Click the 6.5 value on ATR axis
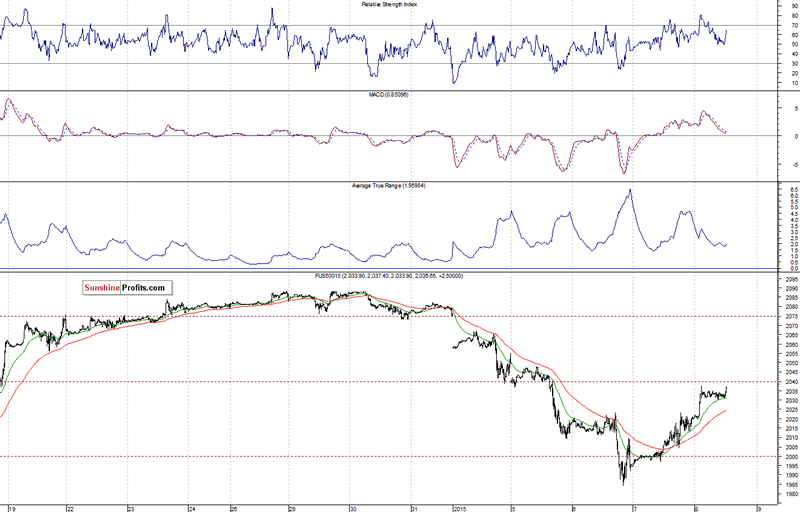Screen dimensions: 800x512 [x=766, y=189]
